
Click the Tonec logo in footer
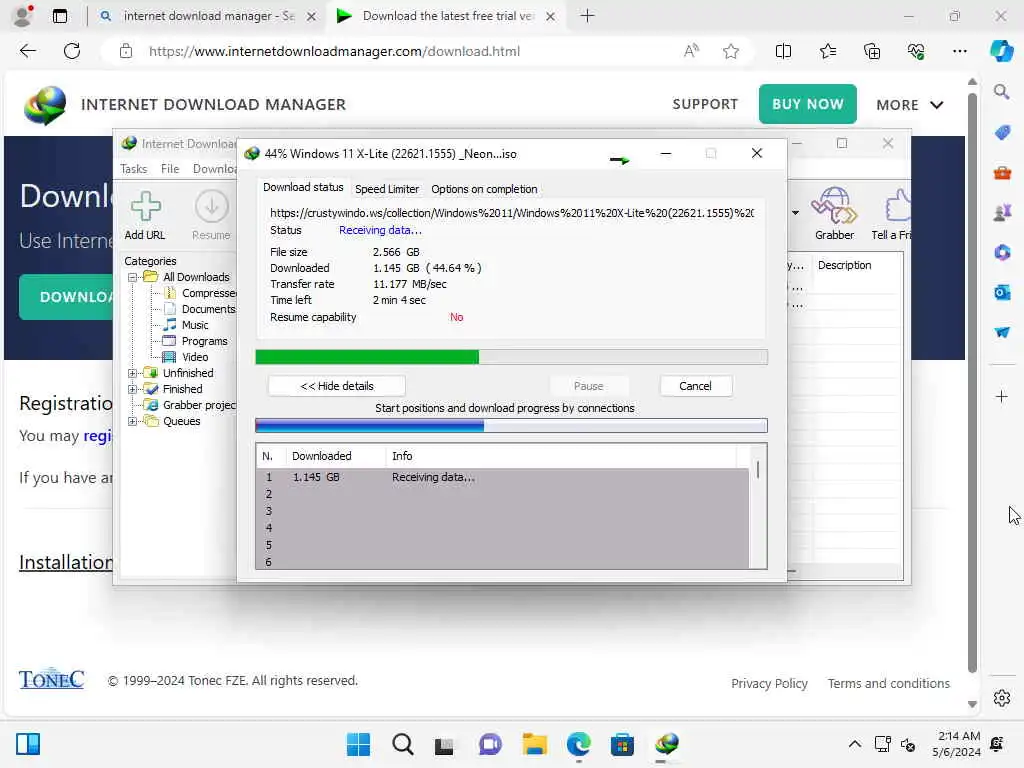coord(51,680)
